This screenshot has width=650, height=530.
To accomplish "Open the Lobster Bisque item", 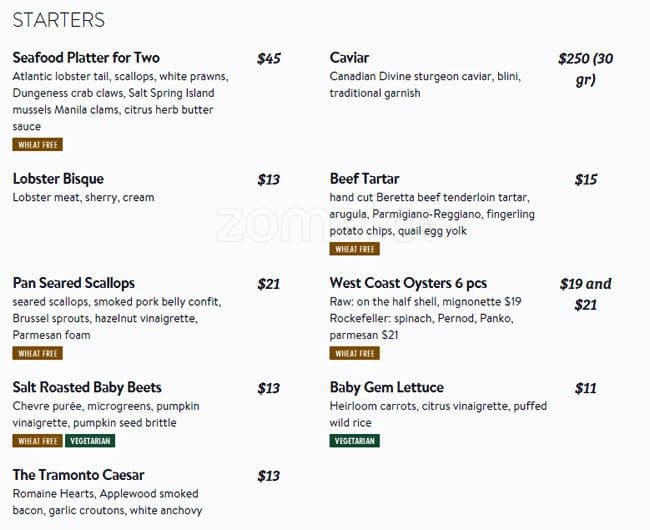I will coord(58,179).
